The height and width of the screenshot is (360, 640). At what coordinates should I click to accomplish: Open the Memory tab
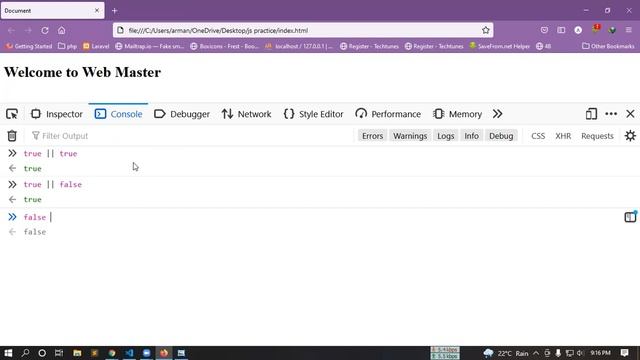pos(458,114)
